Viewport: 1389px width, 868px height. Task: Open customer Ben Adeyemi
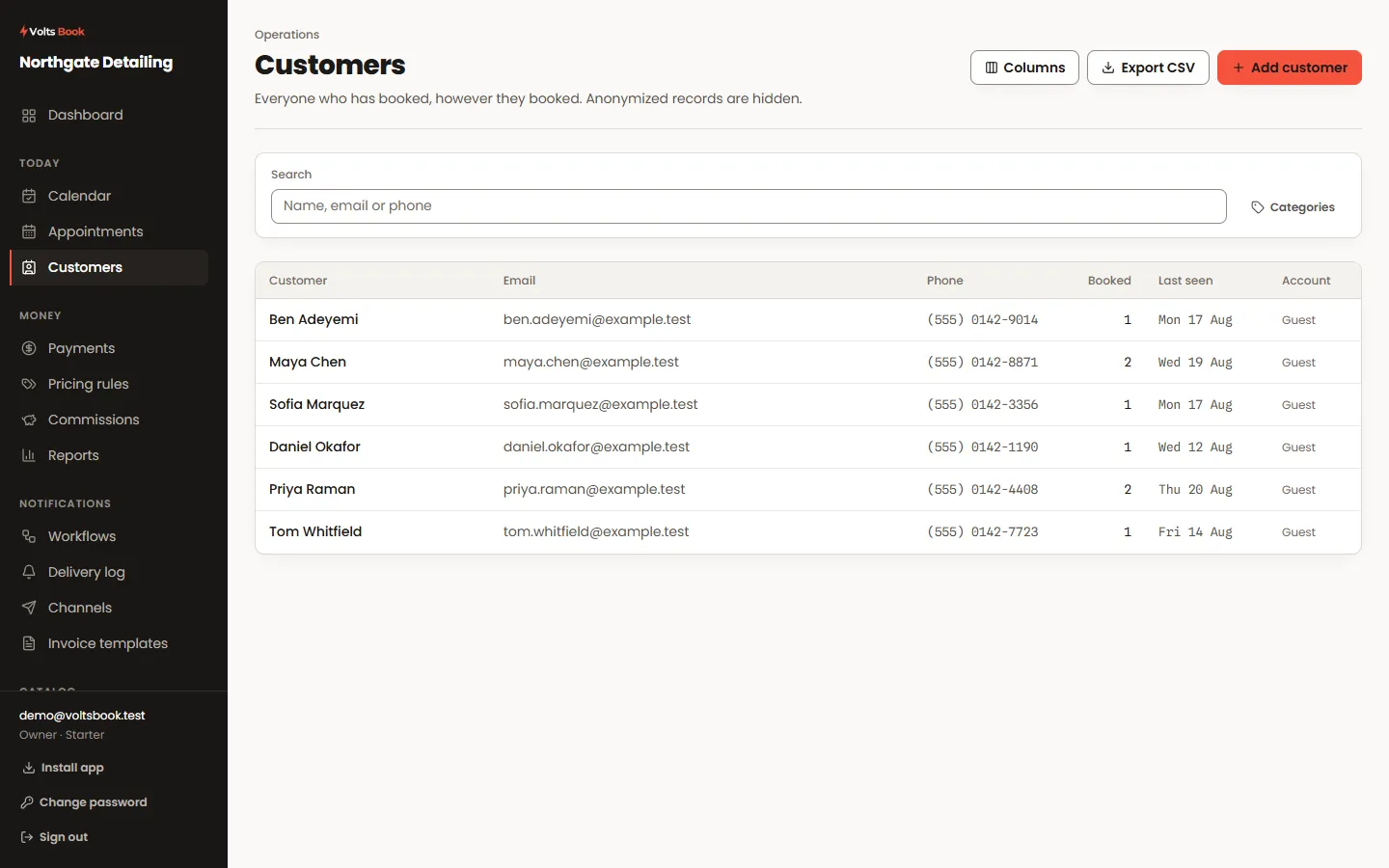[x=313, y=320]
